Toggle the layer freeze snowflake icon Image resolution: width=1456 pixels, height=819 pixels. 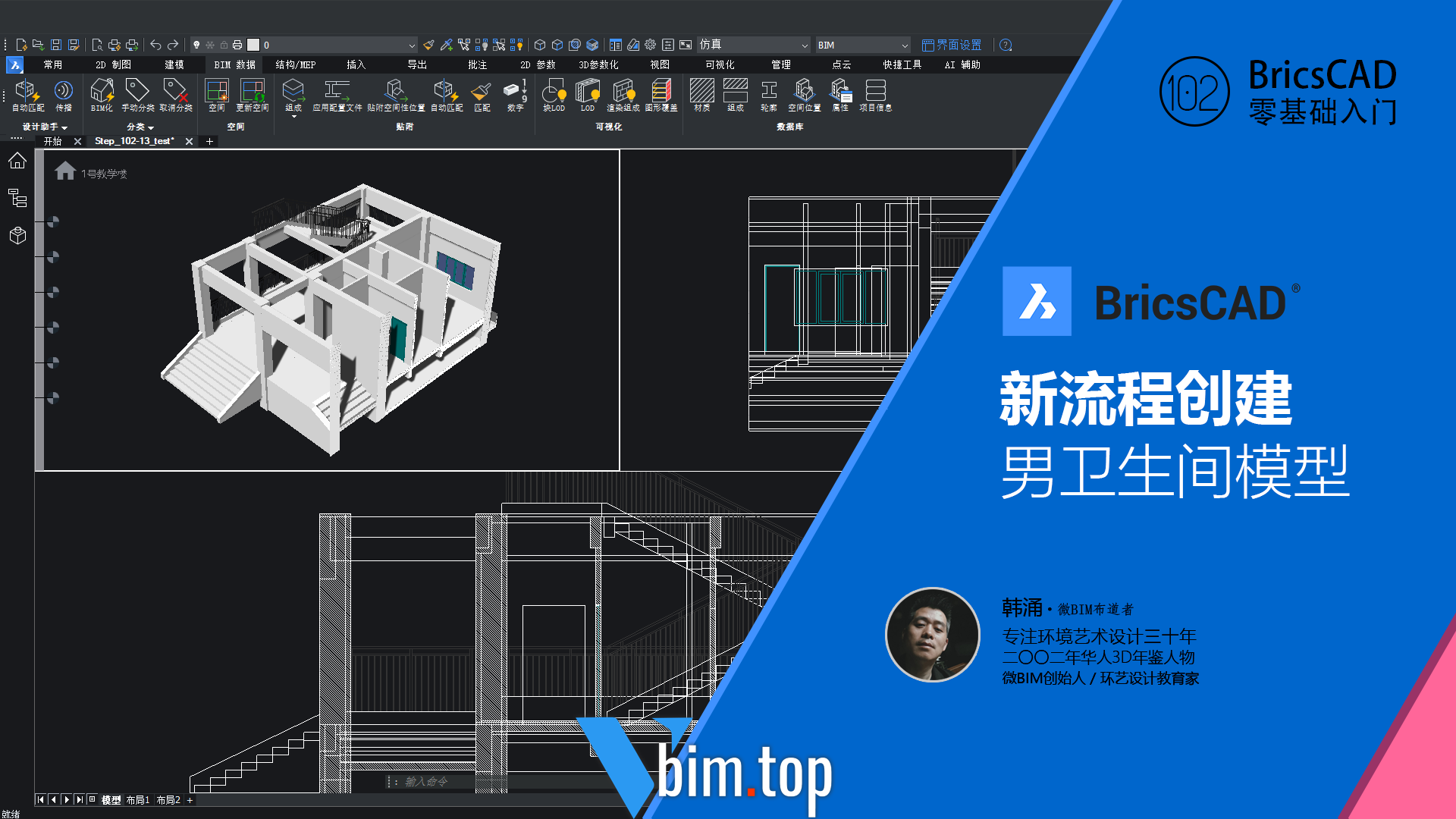pyautogui.click(x=210, y=45)
